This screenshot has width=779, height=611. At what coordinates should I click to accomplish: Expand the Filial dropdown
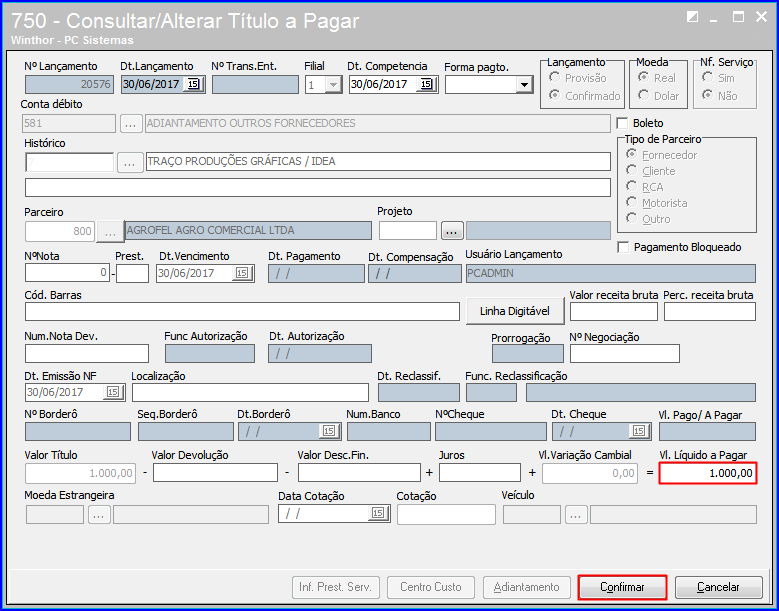pos(333,85)
